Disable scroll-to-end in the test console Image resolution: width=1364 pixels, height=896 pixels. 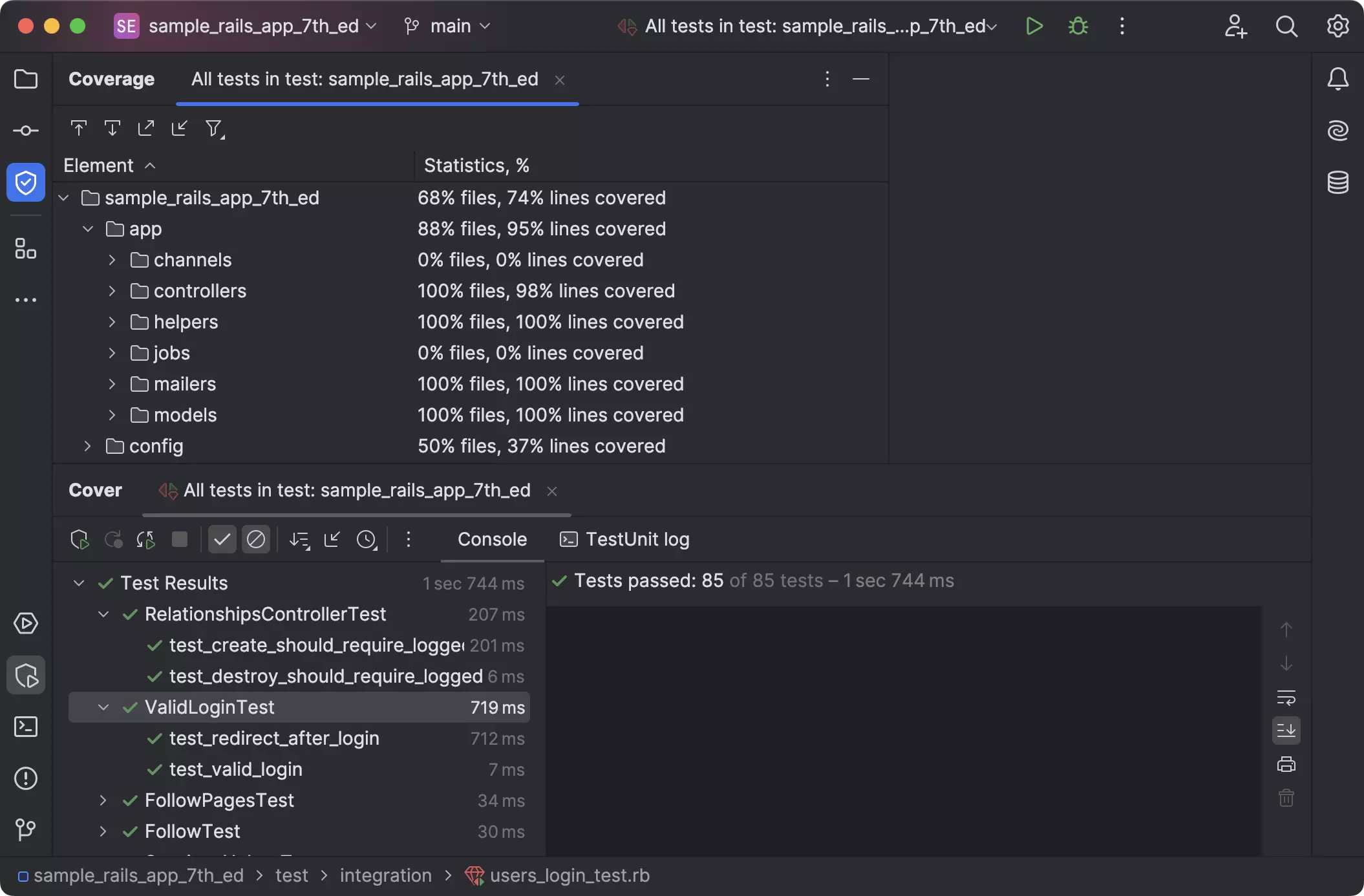[1286, 731]
